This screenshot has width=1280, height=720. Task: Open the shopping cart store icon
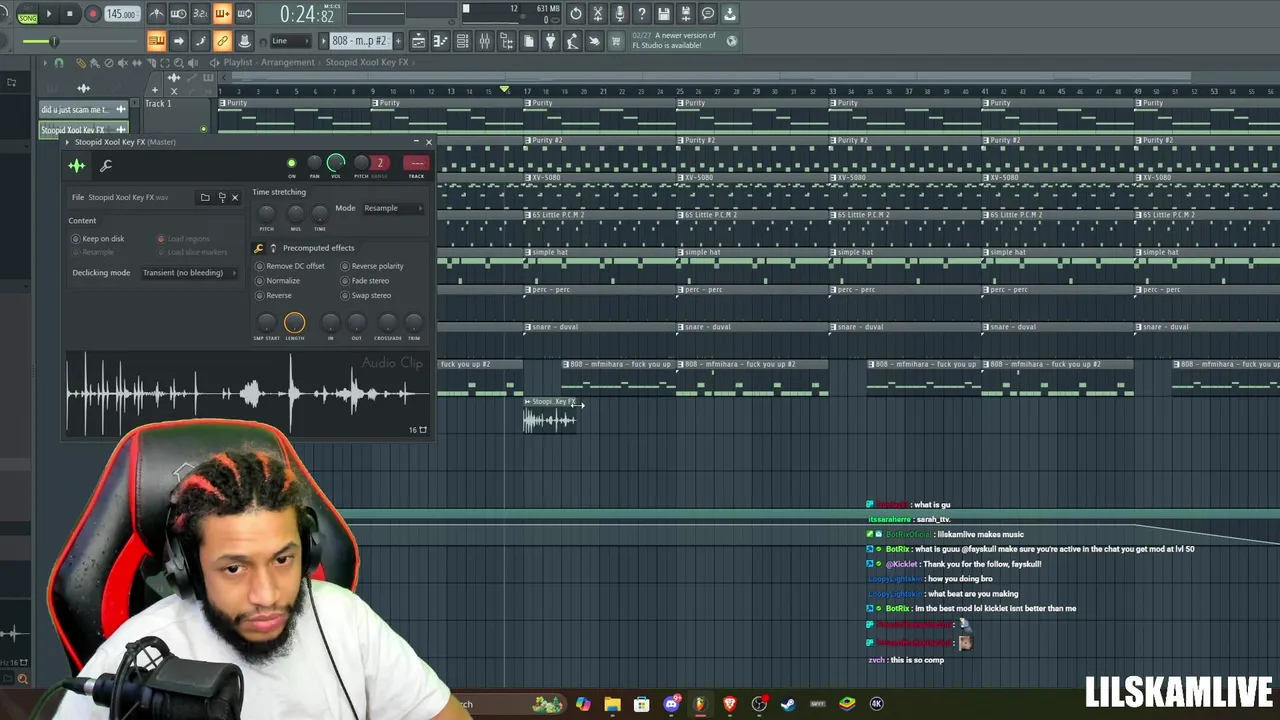[x=616, y=41]
